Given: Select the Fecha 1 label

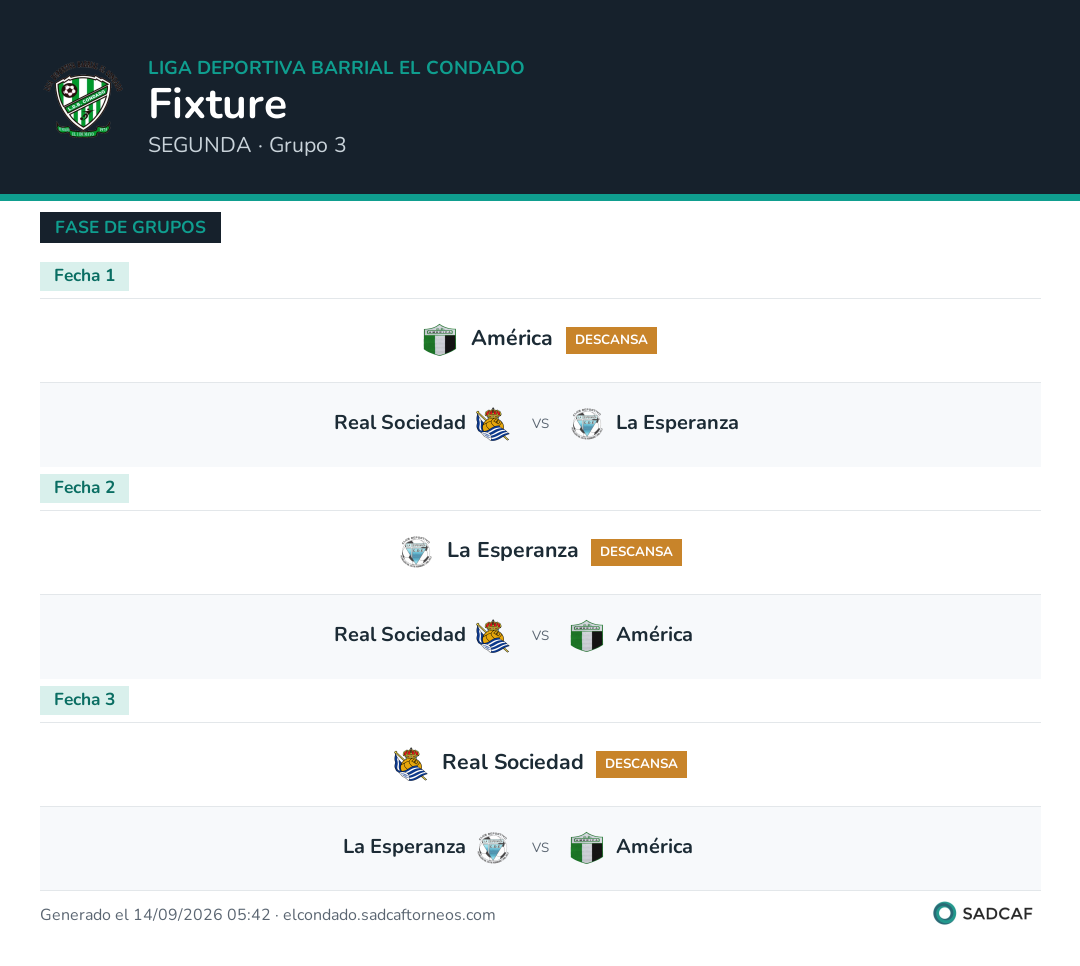Looking at the screenshot, I should point(84,276).
